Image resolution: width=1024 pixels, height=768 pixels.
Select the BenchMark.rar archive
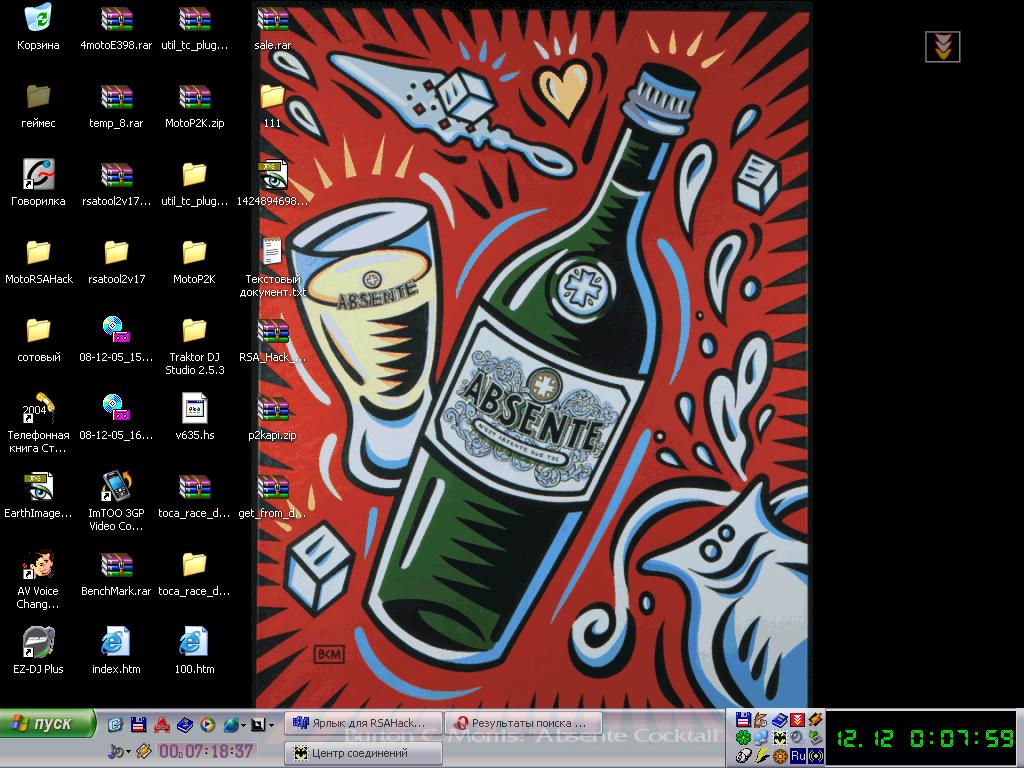coord(116,572)
